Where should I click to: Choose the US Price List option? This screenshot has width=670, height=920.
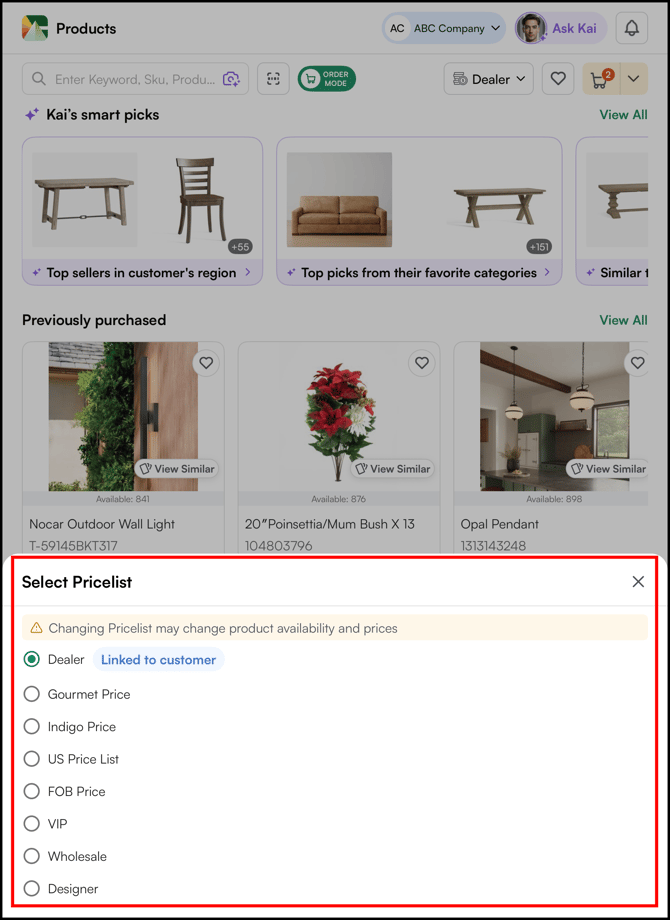pyautogui.click(x=32, y=759)
